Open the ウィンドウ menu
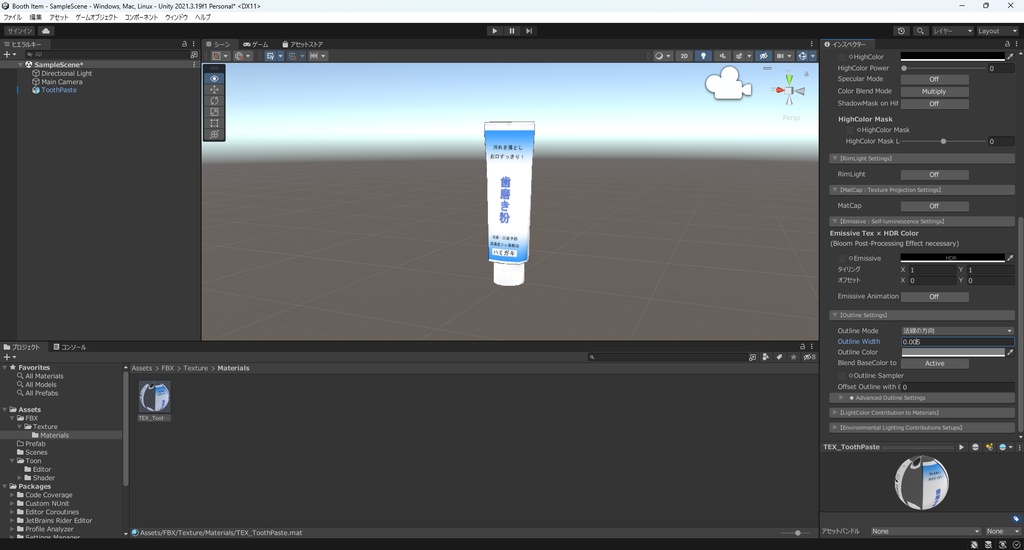Image resolution: width=1024 pixels, height=550 pixels. [x=176, y=17]
